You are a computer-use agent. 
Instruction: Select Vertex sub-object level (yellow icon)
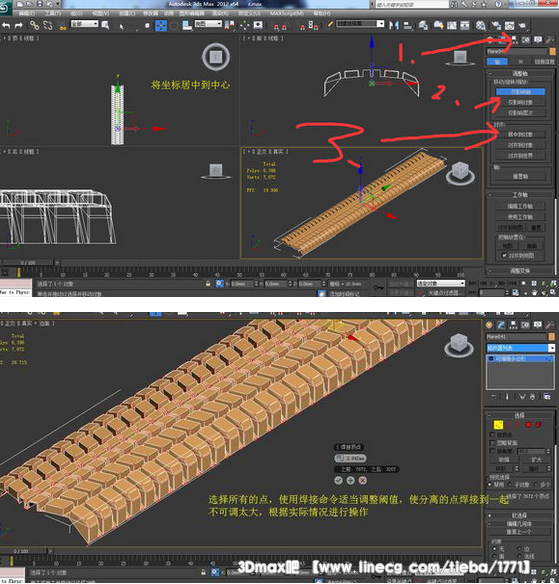pos(498,425)
